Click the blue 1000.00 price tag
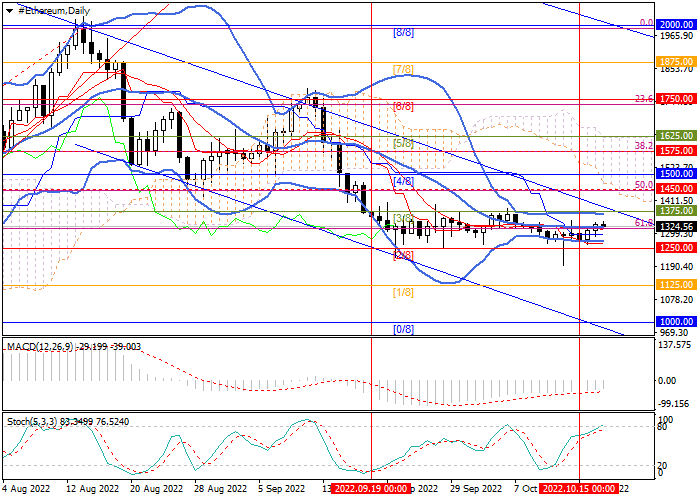Viewport: 700px width, 500px height. pos(676,322)
